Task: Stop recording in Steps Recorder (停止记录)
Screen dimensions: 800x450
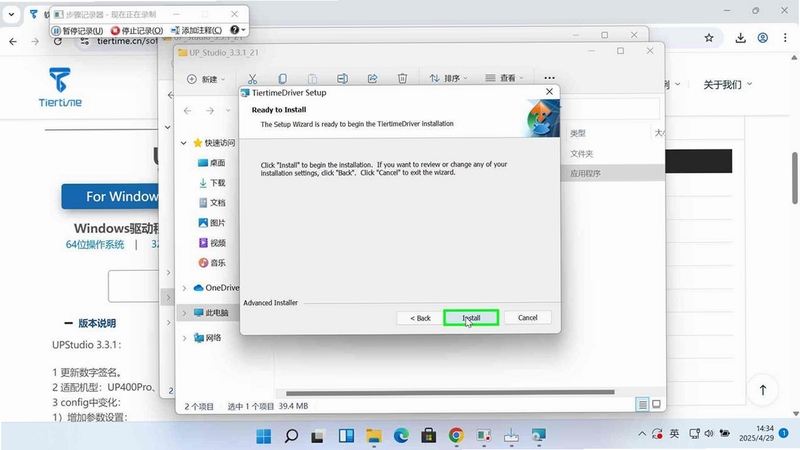Action: pyautogui.click(x=137, y=31)
